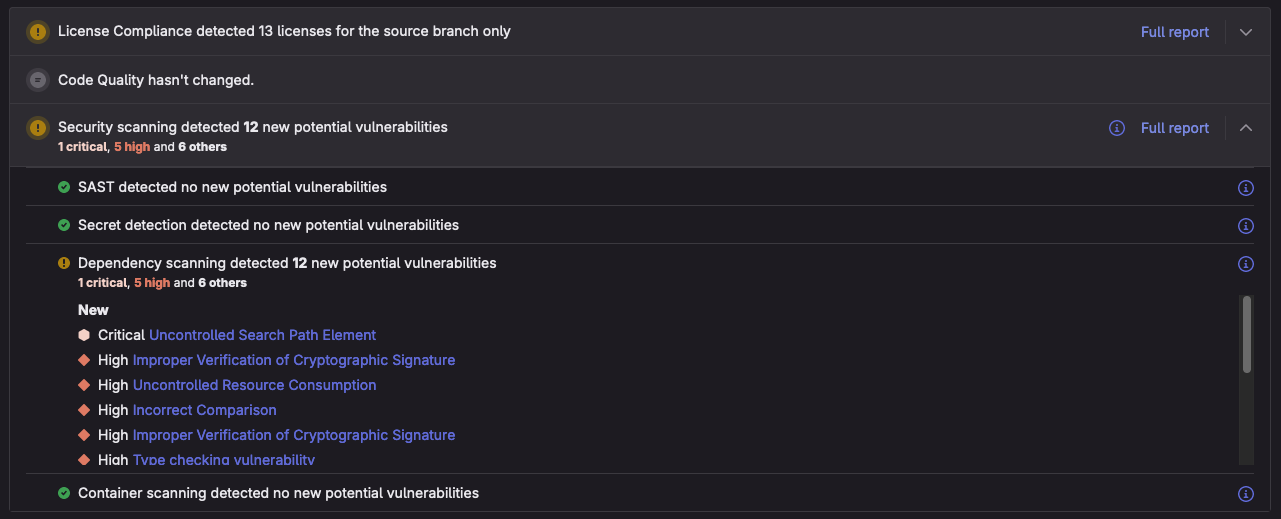Collapse the Security scanning section chevron
Image resolution: width=1281 pixels, height=519 pixels.
coord(1246,128)
